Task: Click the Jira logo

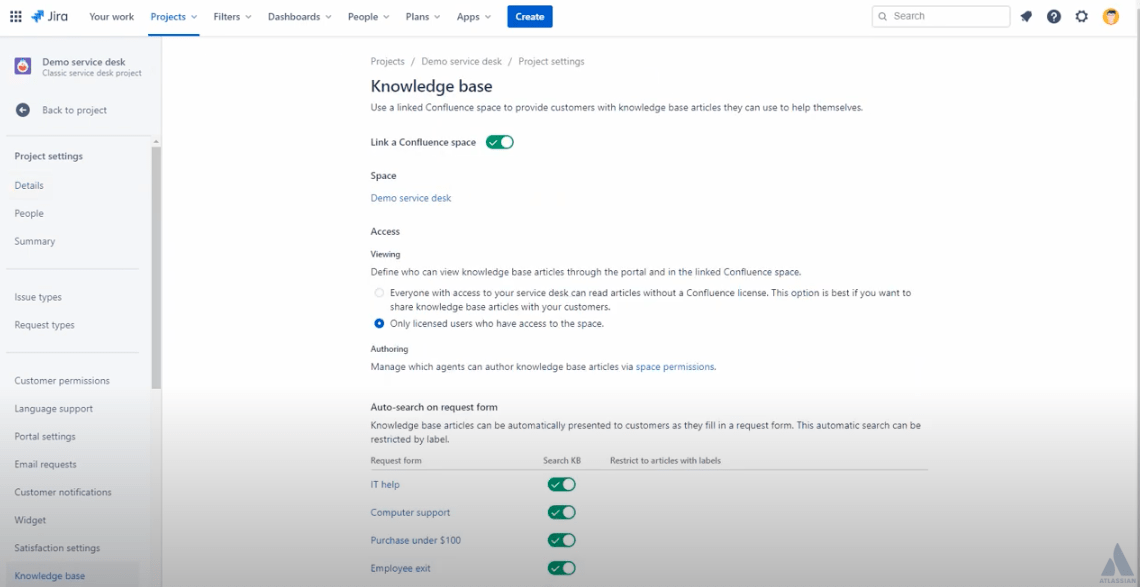Action: coord(50,16)
